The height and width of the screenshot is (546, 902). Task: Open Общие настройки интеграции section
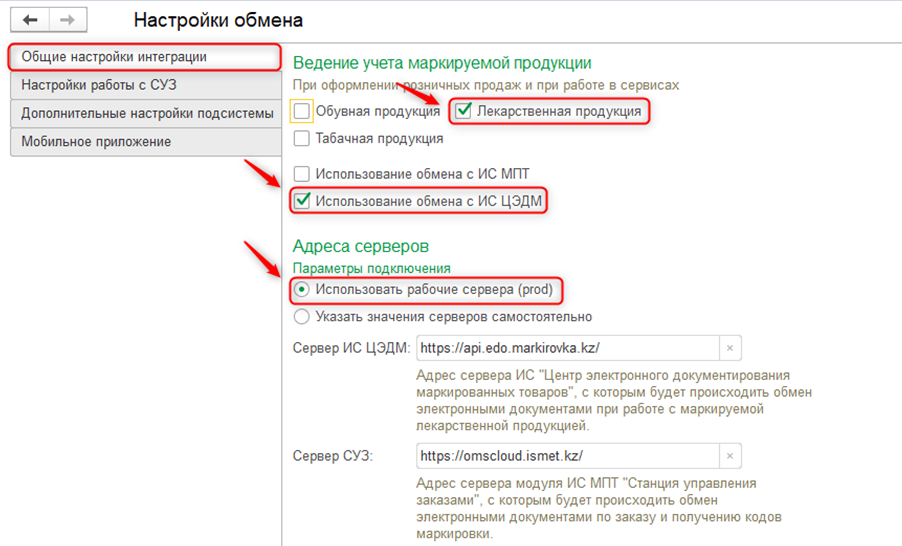point(142,57)
